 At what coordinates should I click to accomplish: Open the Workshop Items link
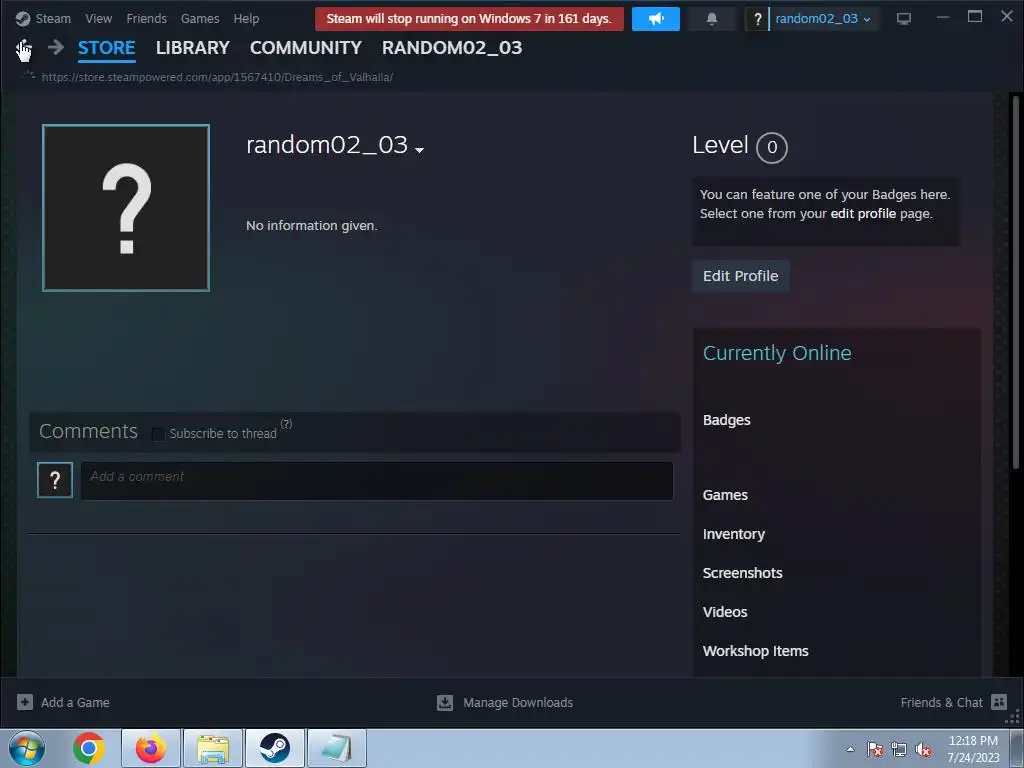[756, 651]
